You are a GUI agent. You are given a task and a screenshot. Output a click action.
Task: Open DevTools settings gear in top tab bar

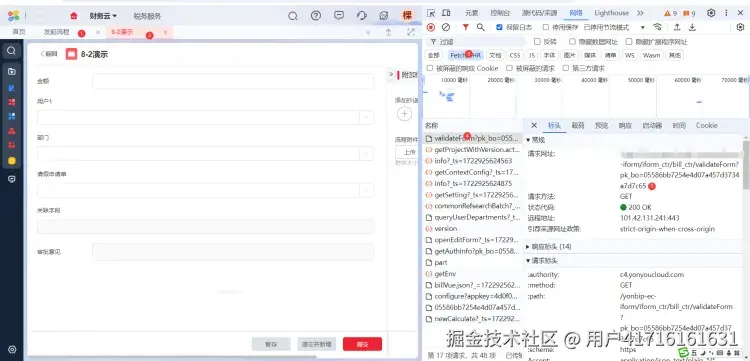[711, 13]
